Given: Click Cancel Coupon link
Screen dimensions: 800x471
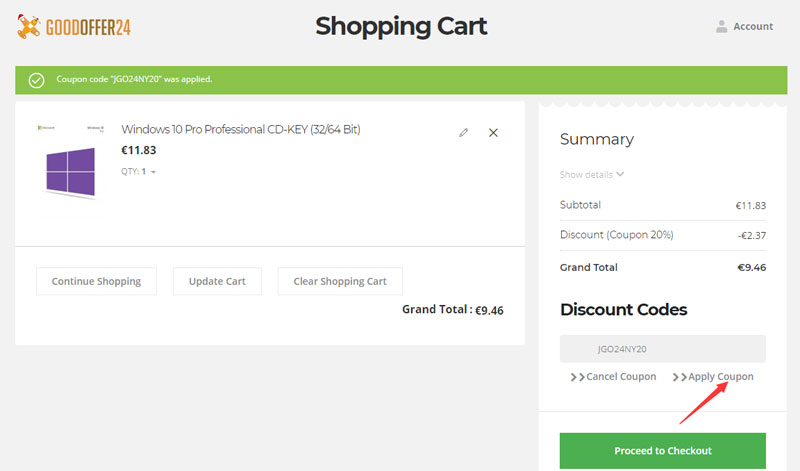Looking at the screenshot, I should pos(613,377).
